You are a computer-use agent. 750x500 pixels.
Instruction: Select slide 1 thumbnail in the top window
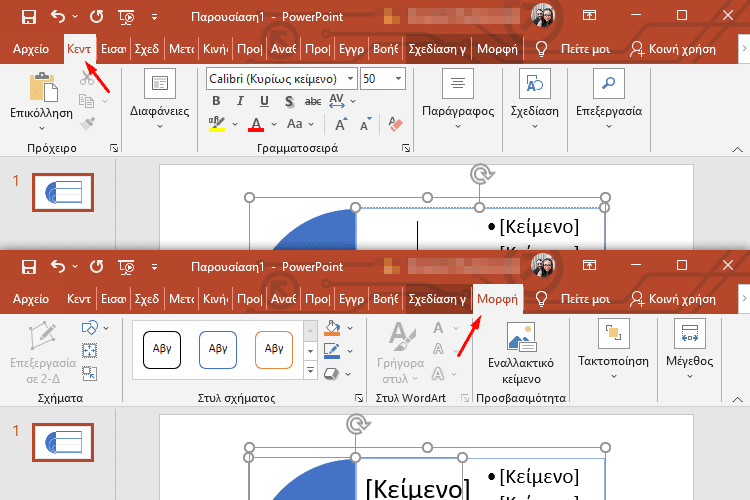click(x=63, y=192)
